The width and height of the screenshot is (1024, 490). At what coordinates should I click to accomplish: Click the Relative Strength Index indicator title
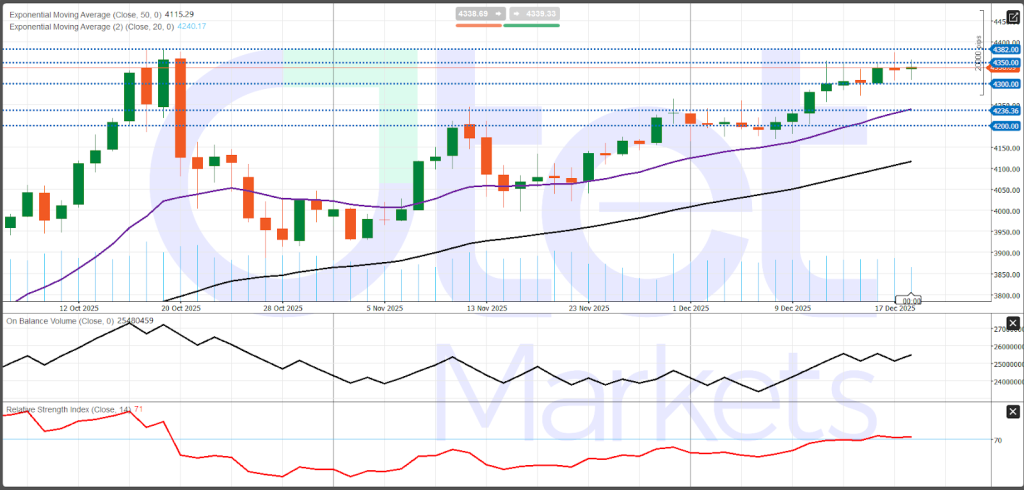coord(70,410)
